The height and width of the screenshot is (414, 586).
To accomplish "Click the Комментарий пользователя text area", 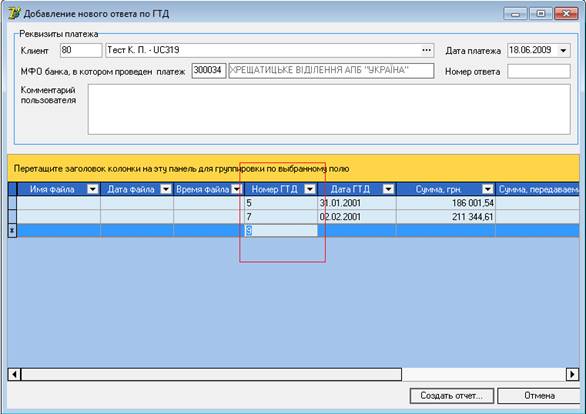I will pos(329,109).
